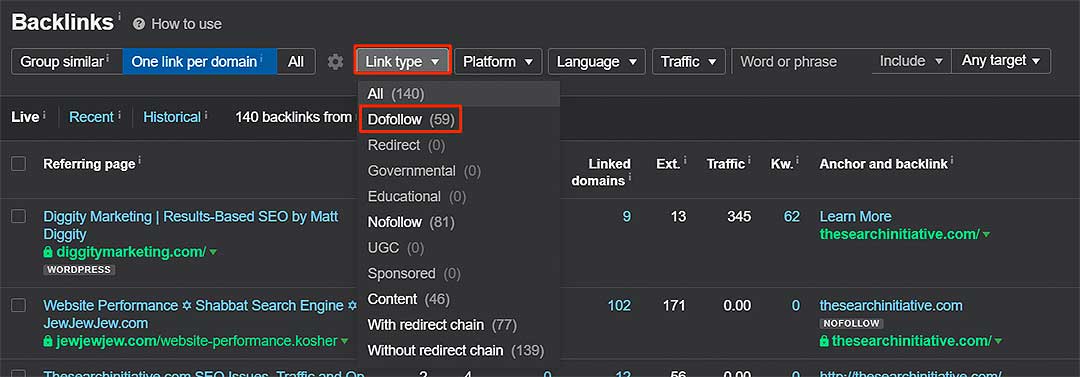Choose Governmental (0) option
1080x377 pixels.
click(459, 171)
